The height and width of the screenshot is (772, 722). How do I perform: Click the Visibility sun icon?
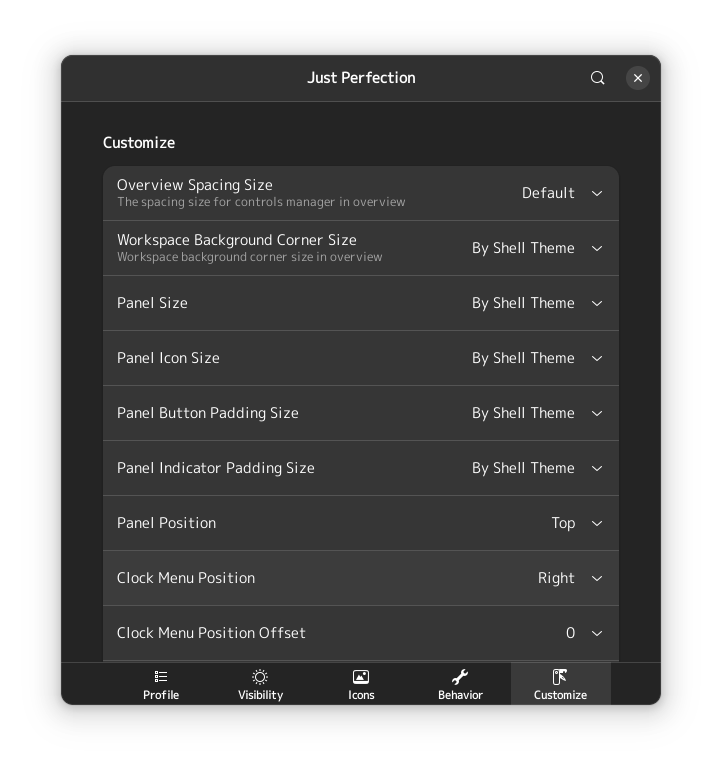(x=260, y=677)
